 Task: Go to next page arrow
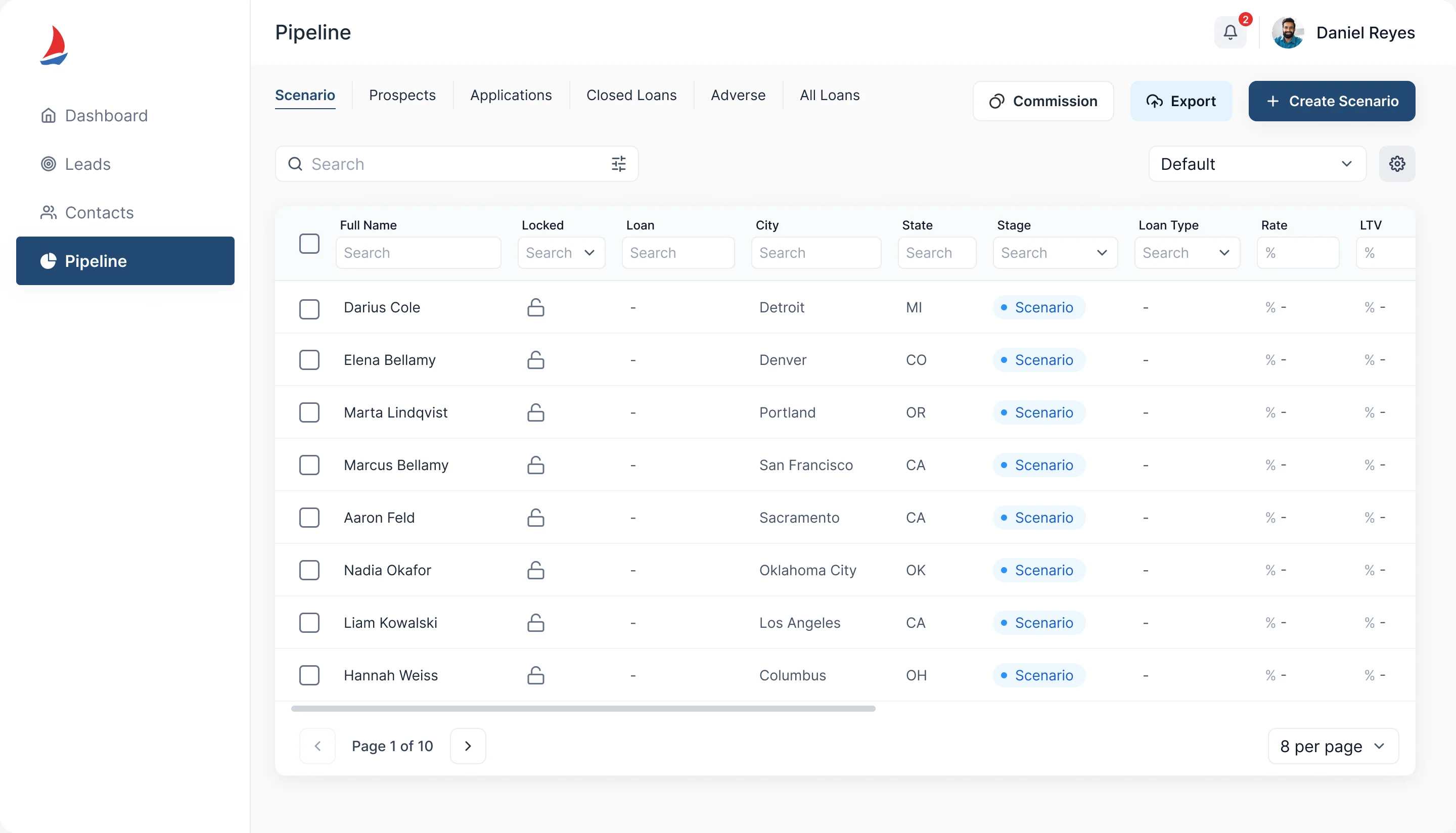(468, 746)
